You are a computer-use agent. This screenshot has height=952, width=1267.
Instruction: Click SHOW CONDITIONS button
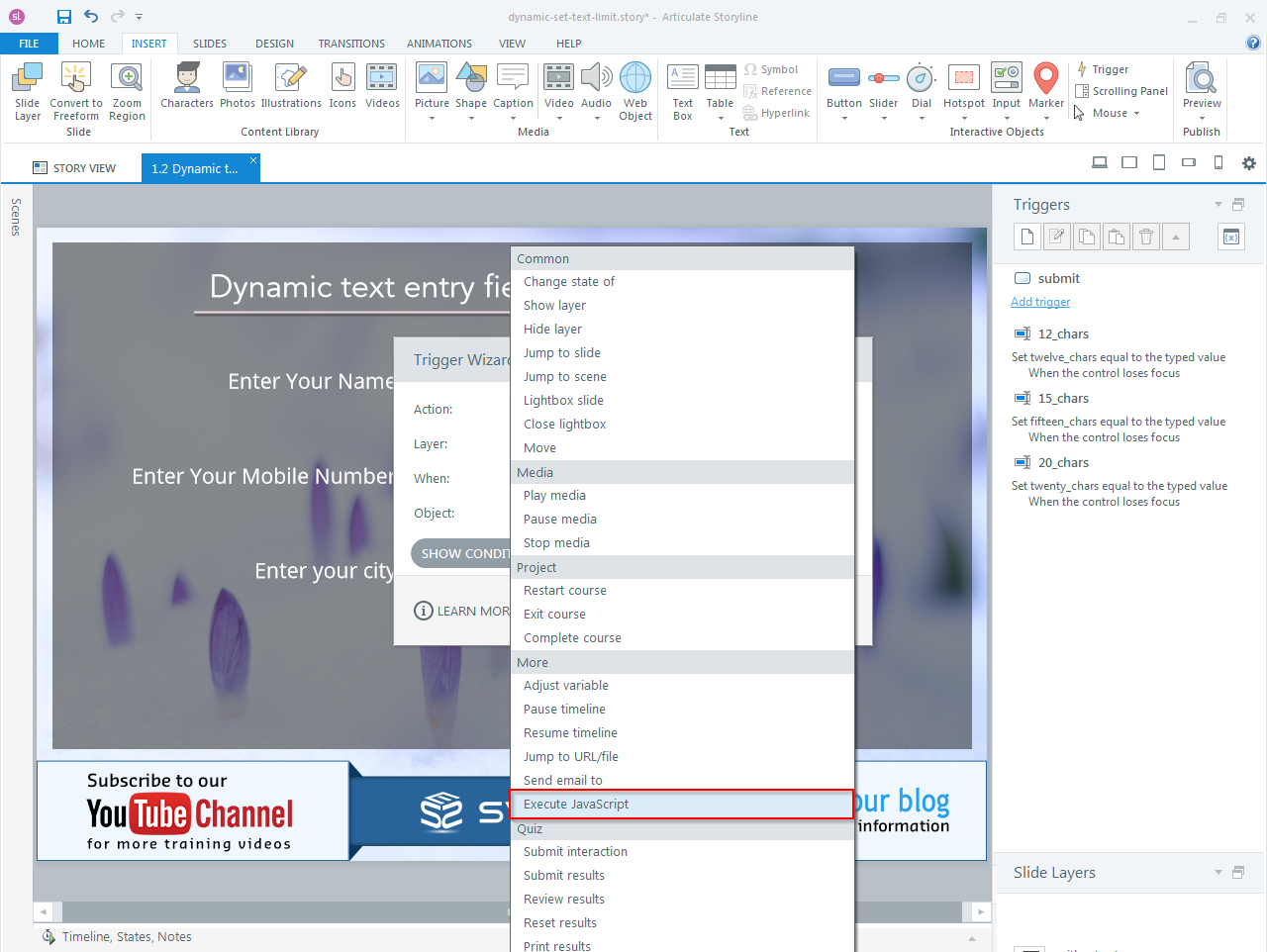pos(461,553)
